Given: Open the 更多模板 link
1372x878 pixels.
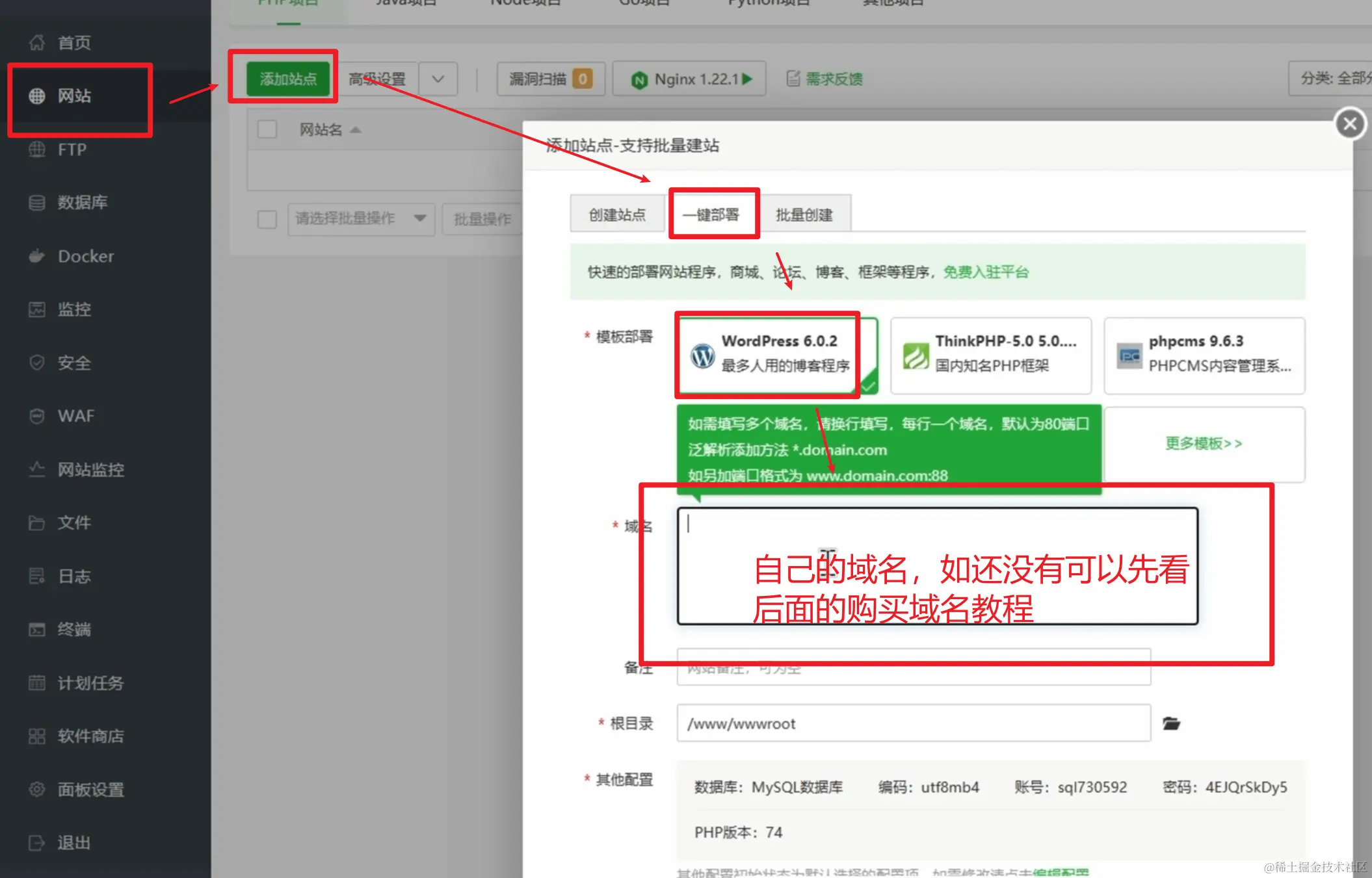Looking at the screenshot, I should (1204, 444).
